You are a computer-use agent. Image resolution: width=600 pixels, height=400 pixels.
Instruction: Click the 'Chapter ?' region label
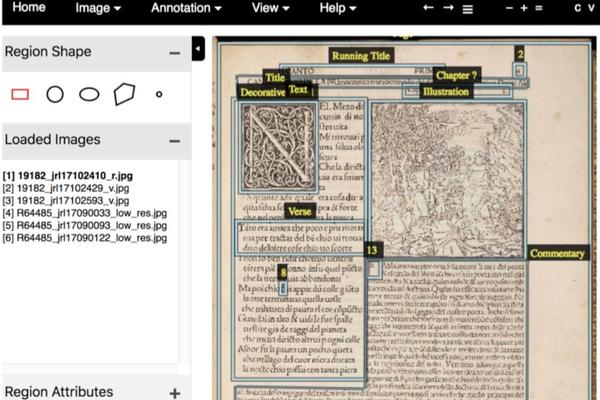pyautogui.click(x=456, y=75)
